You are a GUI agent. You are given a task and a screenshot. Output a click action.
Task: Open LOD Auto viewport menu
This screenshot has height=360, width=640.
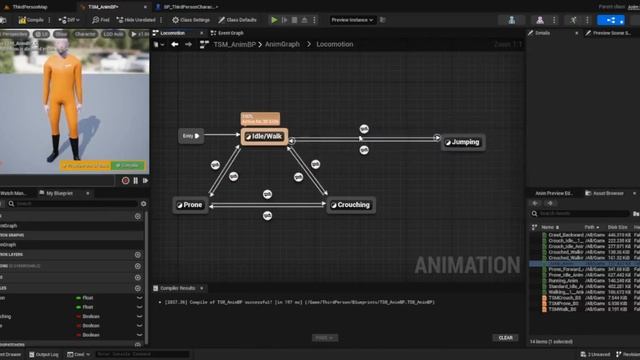(x=113, y=34)
